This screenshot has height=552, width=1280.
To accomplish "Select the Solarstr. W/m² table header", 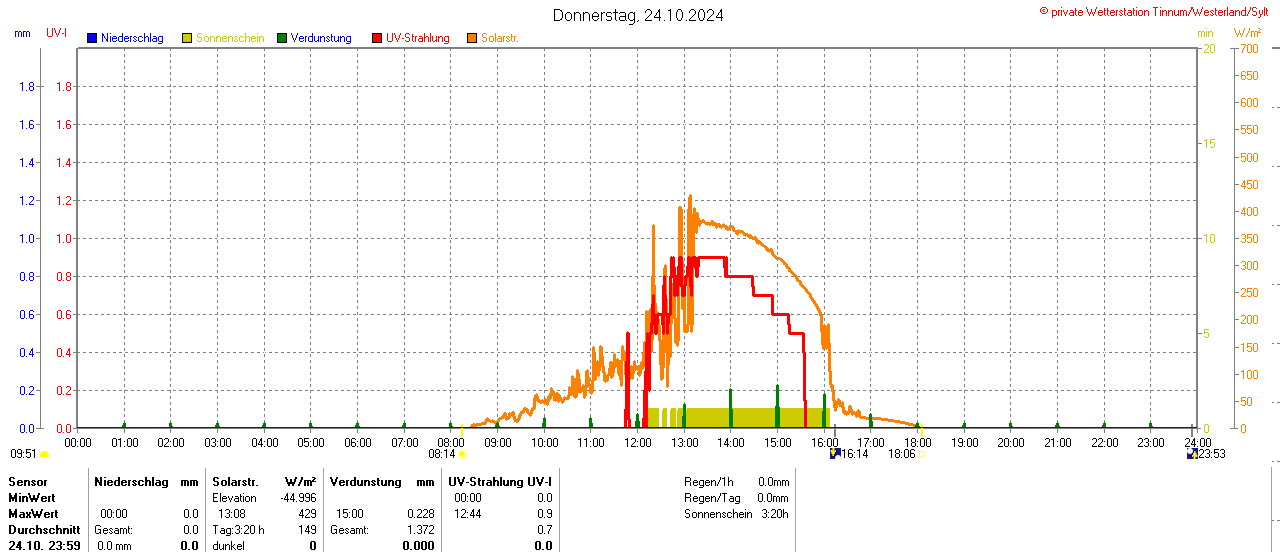I will pos(264,482).
